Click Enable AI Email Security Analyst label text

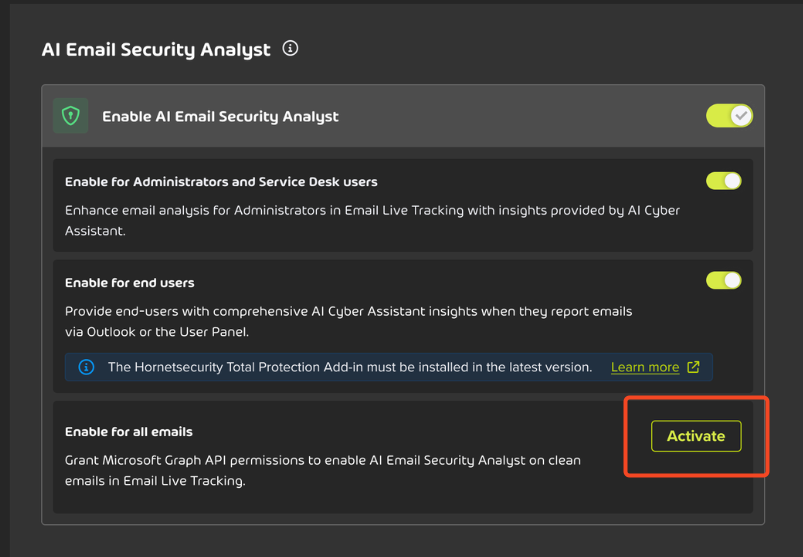coord(220,117)
